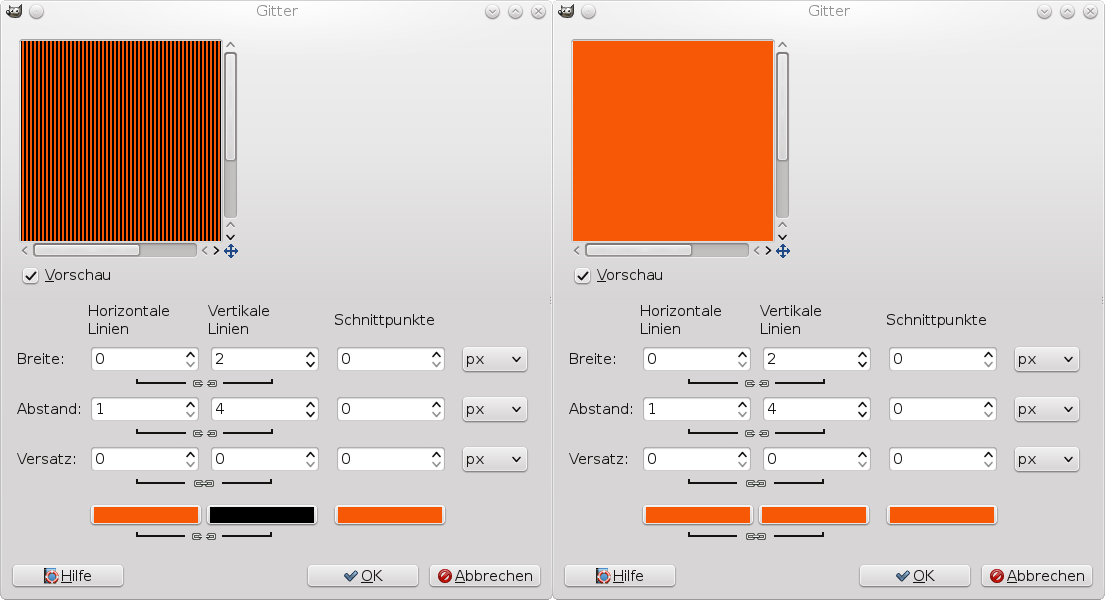The width and height of the screenshot is (1105, 600).
Task: Click vertical preview scrollbar thumb in right dialog
Action: [x=782, y=107]
